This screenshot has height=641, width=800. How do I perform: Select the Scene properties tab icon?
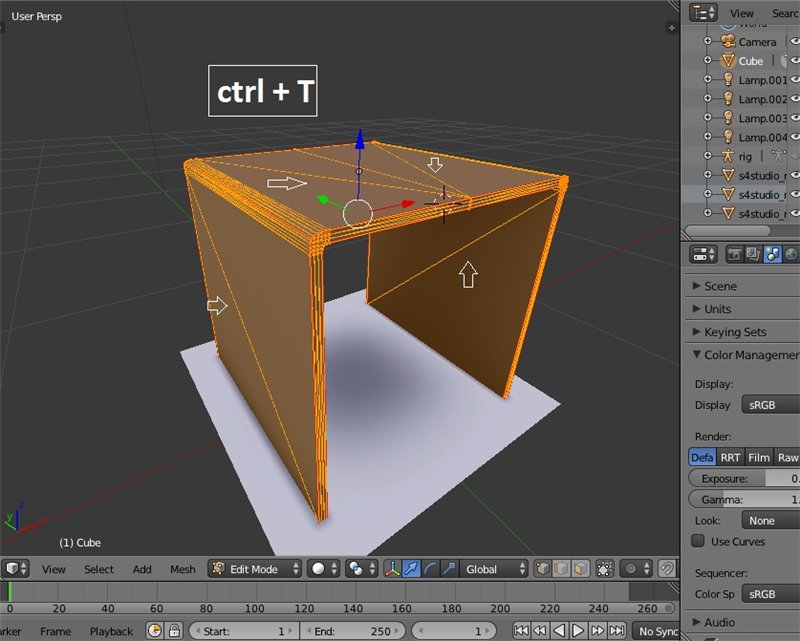[x=772, y=255]
